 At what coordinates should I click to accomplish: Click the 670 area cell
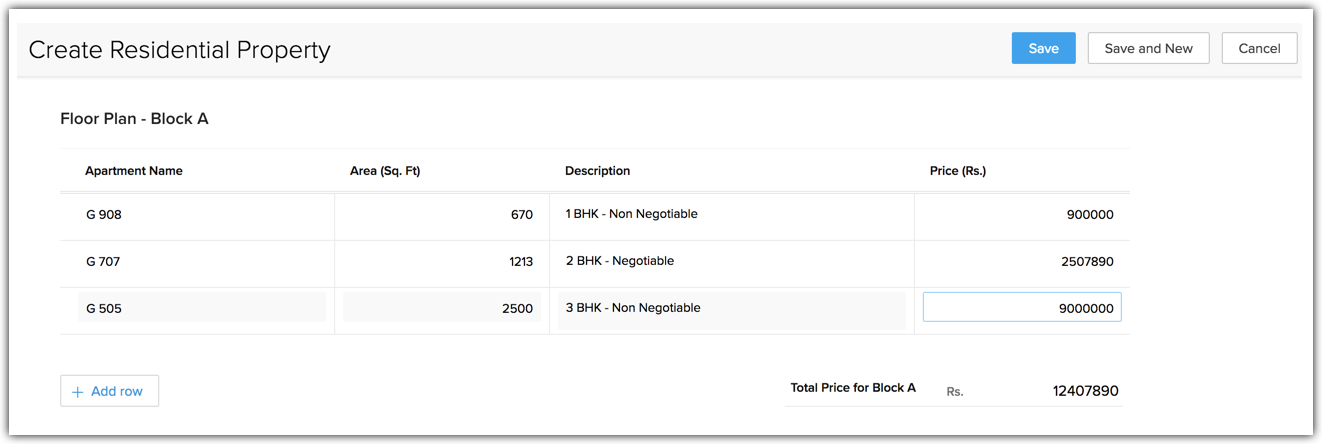pyautogui.click(x=441, y=215)
